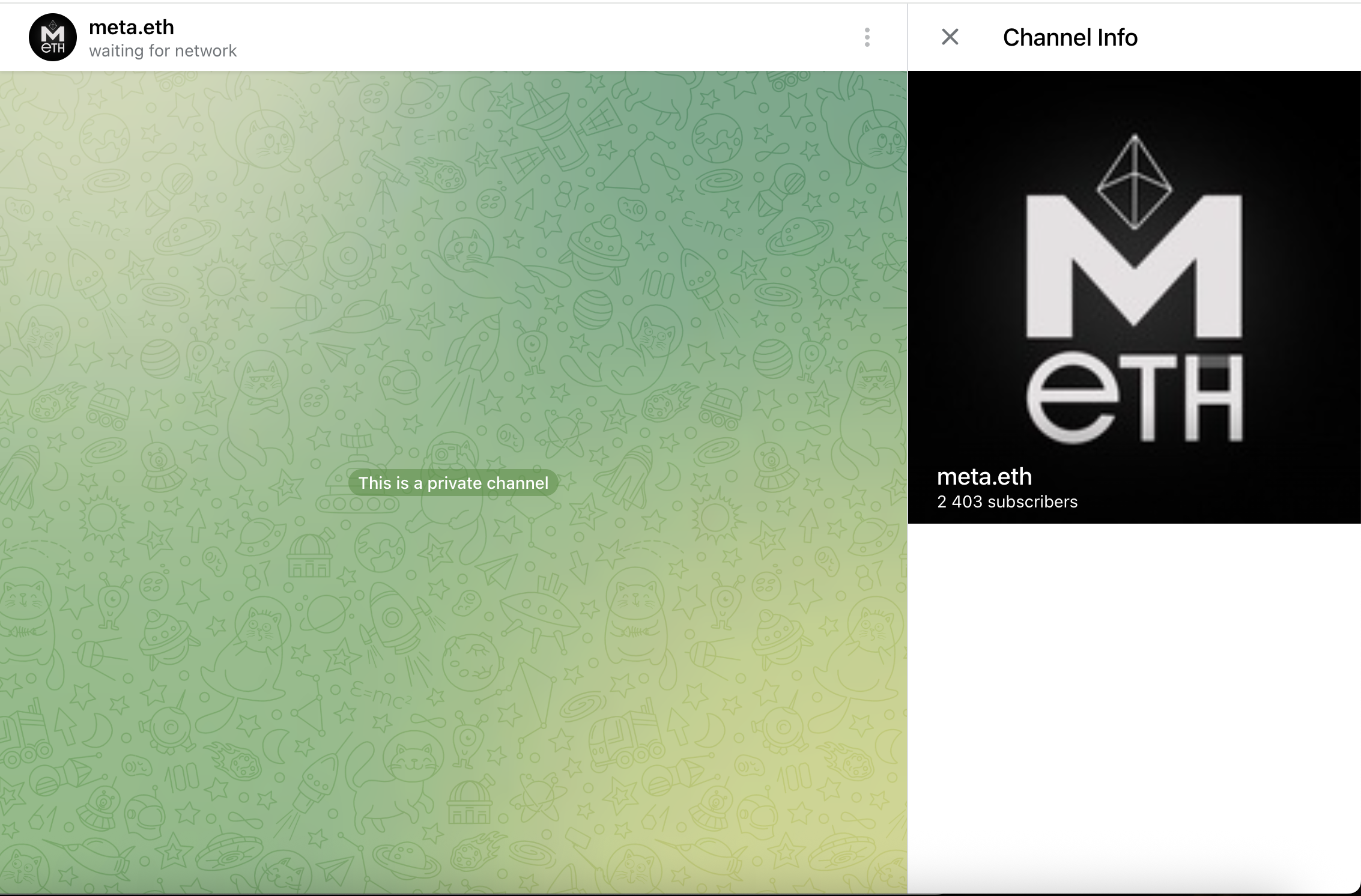The image size is (1361, 896).
Task: Click the Ethereum diamond logo in profile photo
Action: click(x=1134, y=181)
